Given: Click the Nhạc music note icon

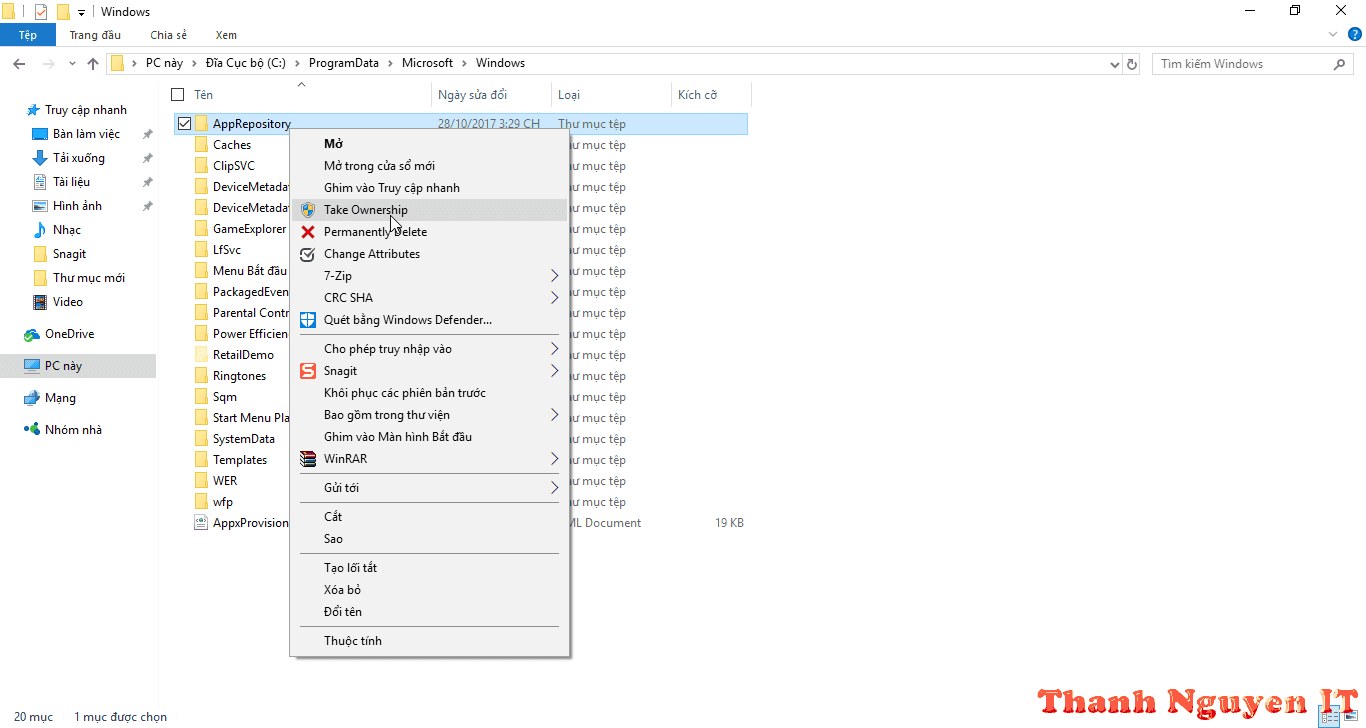Looking at the screenshot, I should [x=40, y=230].
